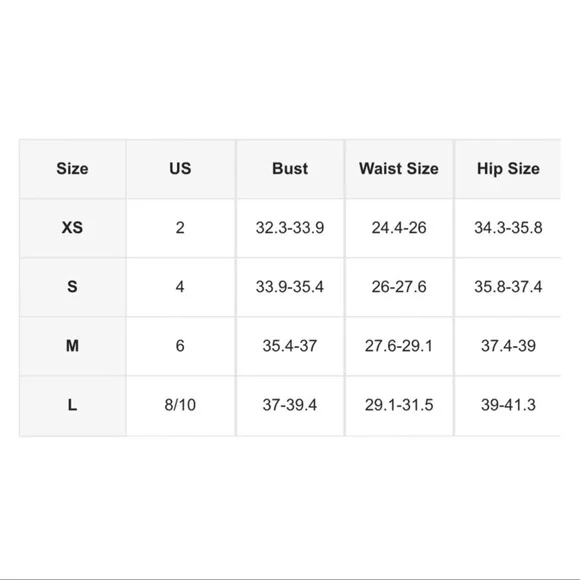Select the waist value 27.6-29.1
This screenshot has height=580, width=580.
(399, 346)
